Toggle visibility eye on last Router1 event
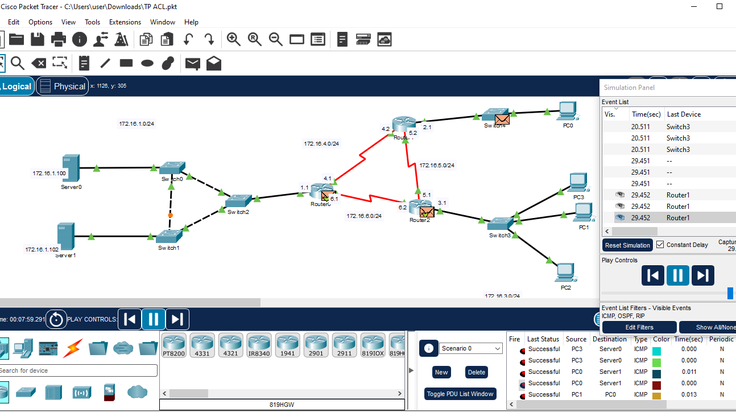The image size is (736, 412). coord(620,217)
